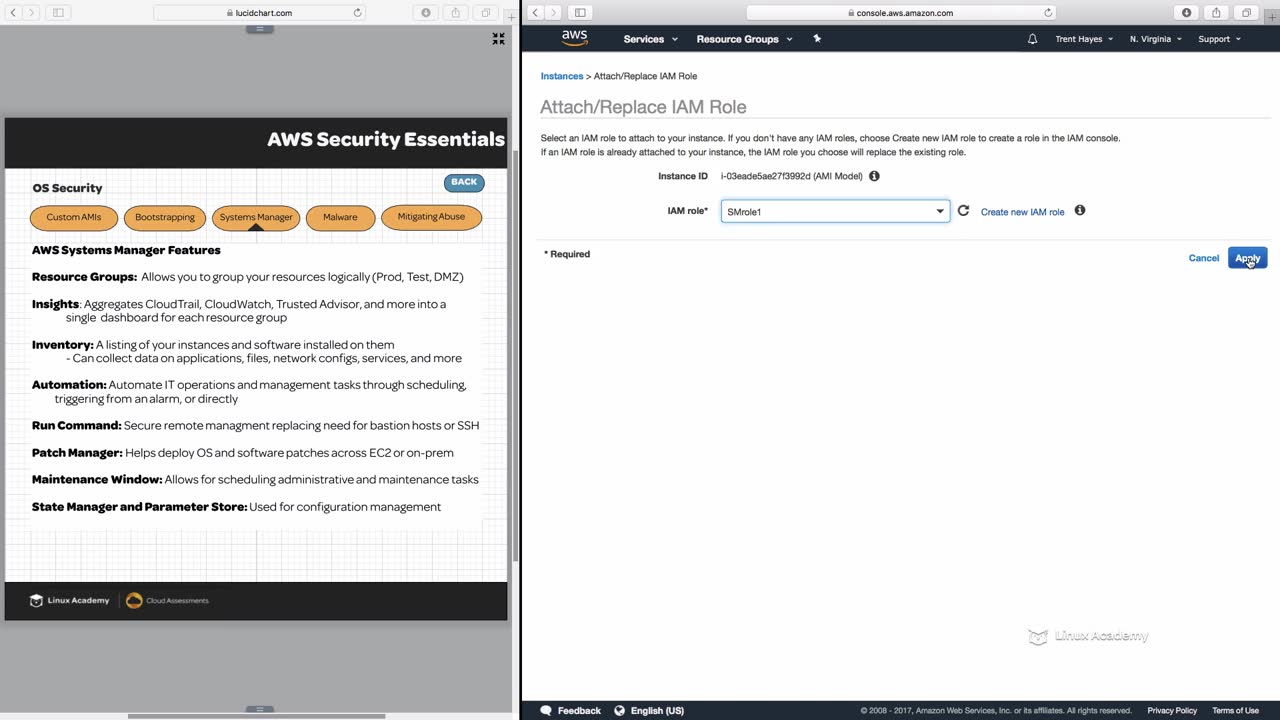This screenshot has width=1280, height=720.
Task: Go back in the Lucidchart Safari window
Action: (x=13, y=13)
